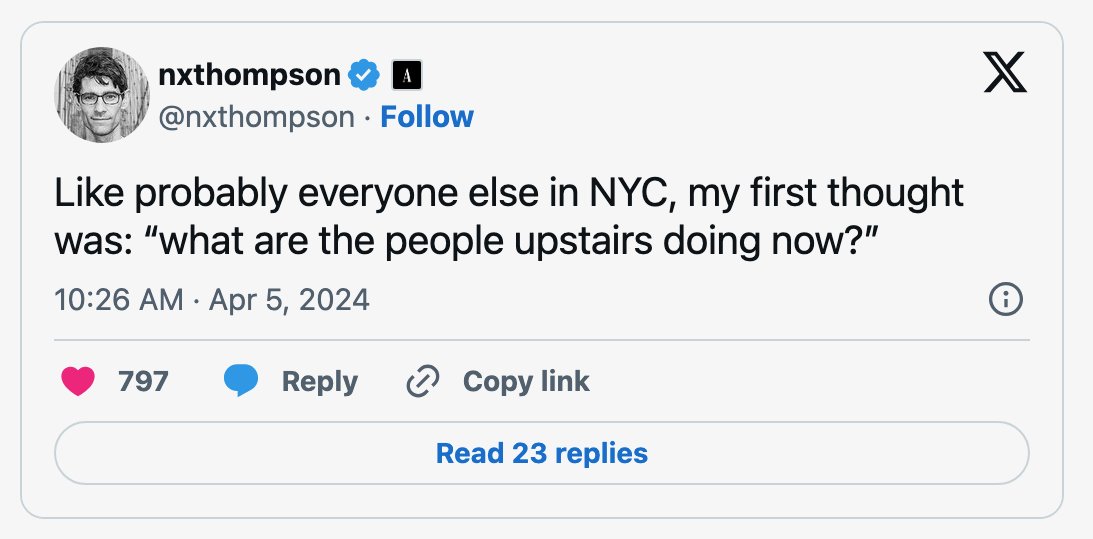Open the 10:26 AM time link
This screenshot has height=539, width=1093.
(119, 301)
